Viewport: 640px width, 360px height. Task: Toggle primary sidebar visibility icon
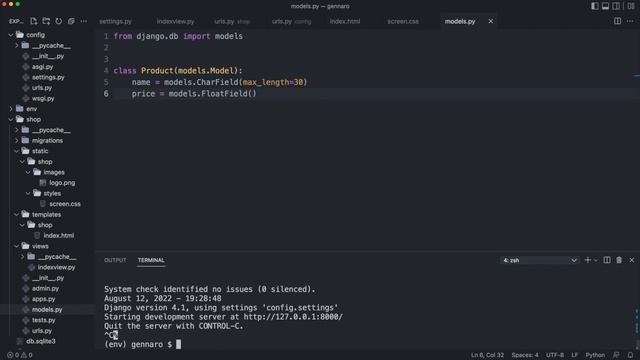coord(595,6)
